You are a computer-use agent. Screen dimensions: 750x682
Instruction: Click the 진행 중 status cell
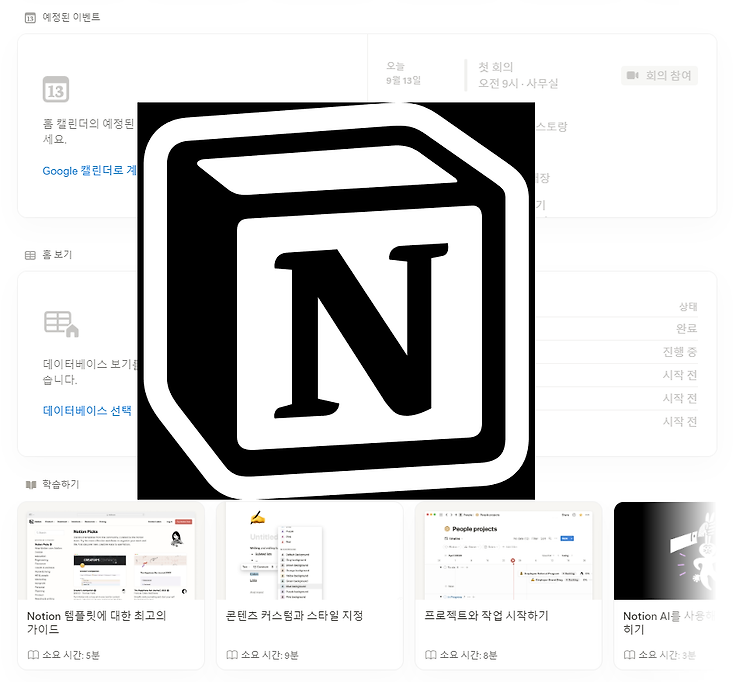680,352
